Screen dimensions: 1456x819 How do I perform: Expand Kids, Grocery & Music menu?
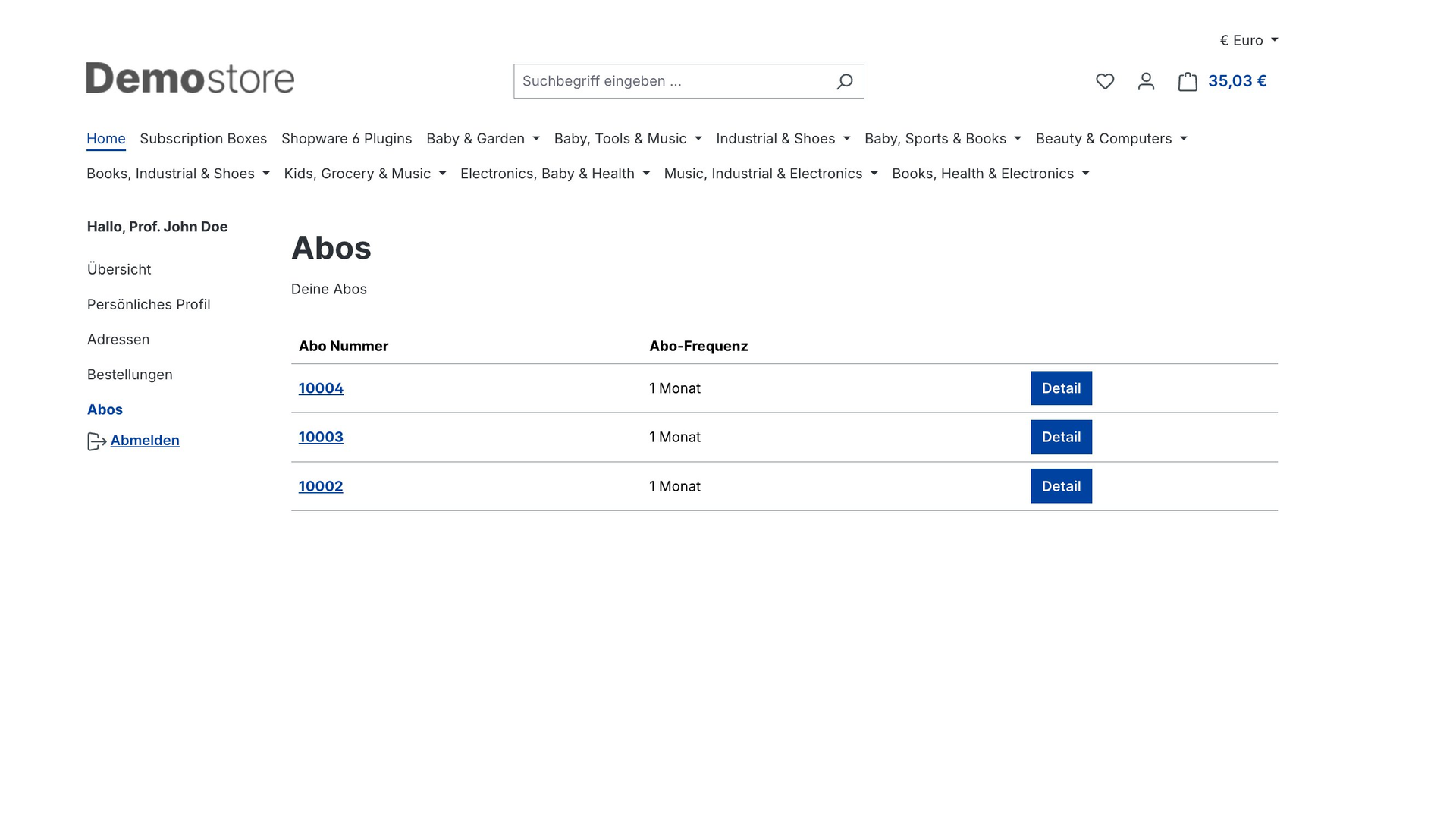[365, 174]
